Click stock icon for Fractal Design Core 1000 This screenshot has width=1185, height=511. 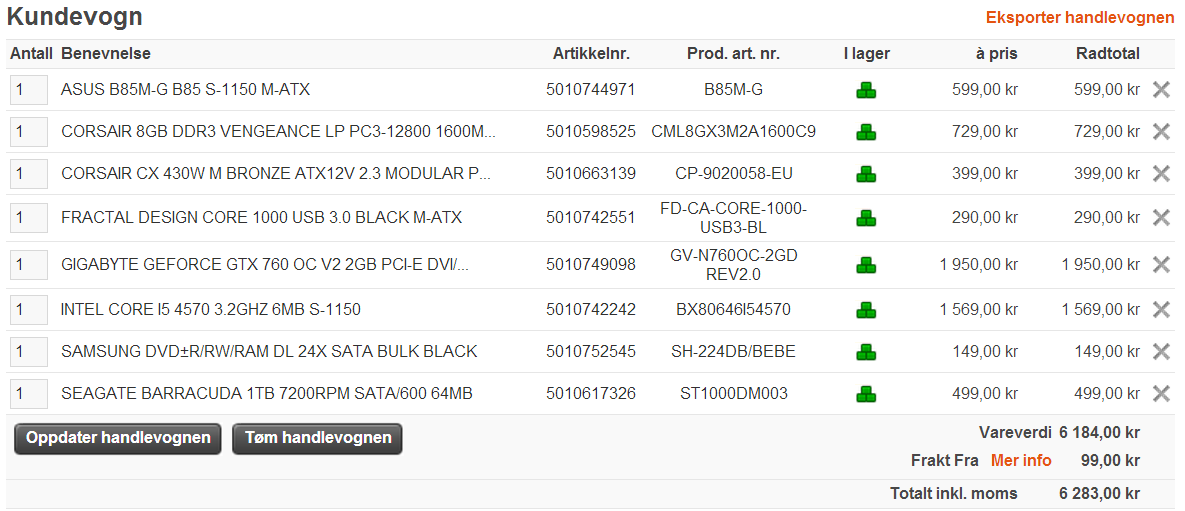click(866, 218)
